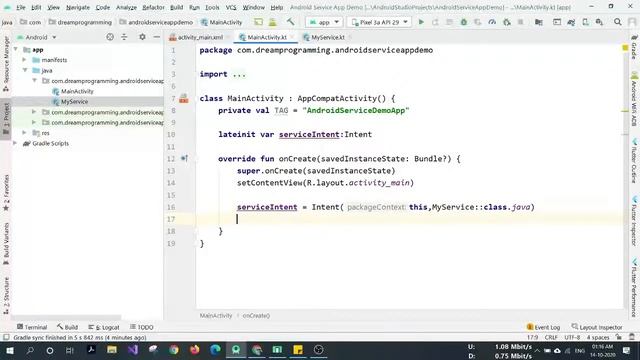
Task: Run the app with the green play button
Action: pyautogui.click(x=421, y=22)
